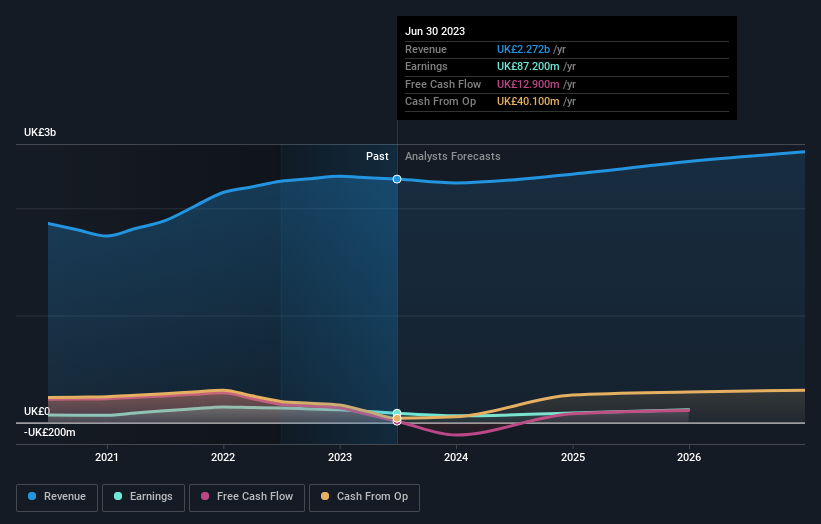Click the UK£0 y-axis label
This screenshot has width=821, height=524.
click(37, 411)
